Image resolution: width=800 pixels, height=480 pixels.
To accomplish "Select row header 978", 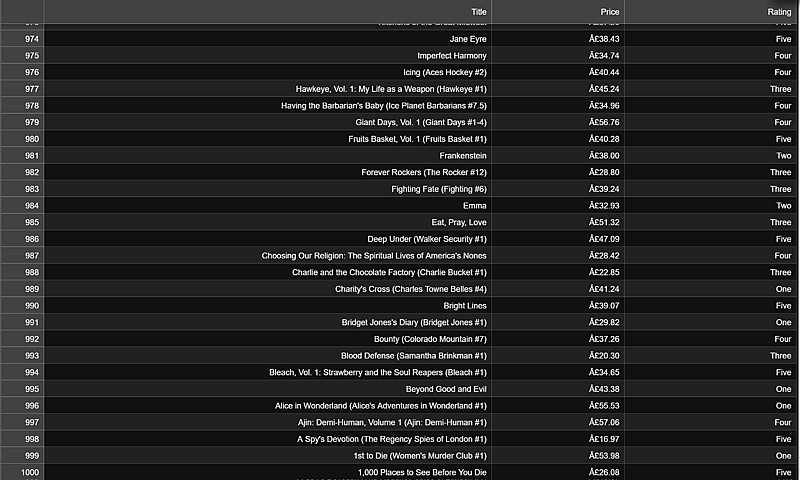I will pos(22,106).
